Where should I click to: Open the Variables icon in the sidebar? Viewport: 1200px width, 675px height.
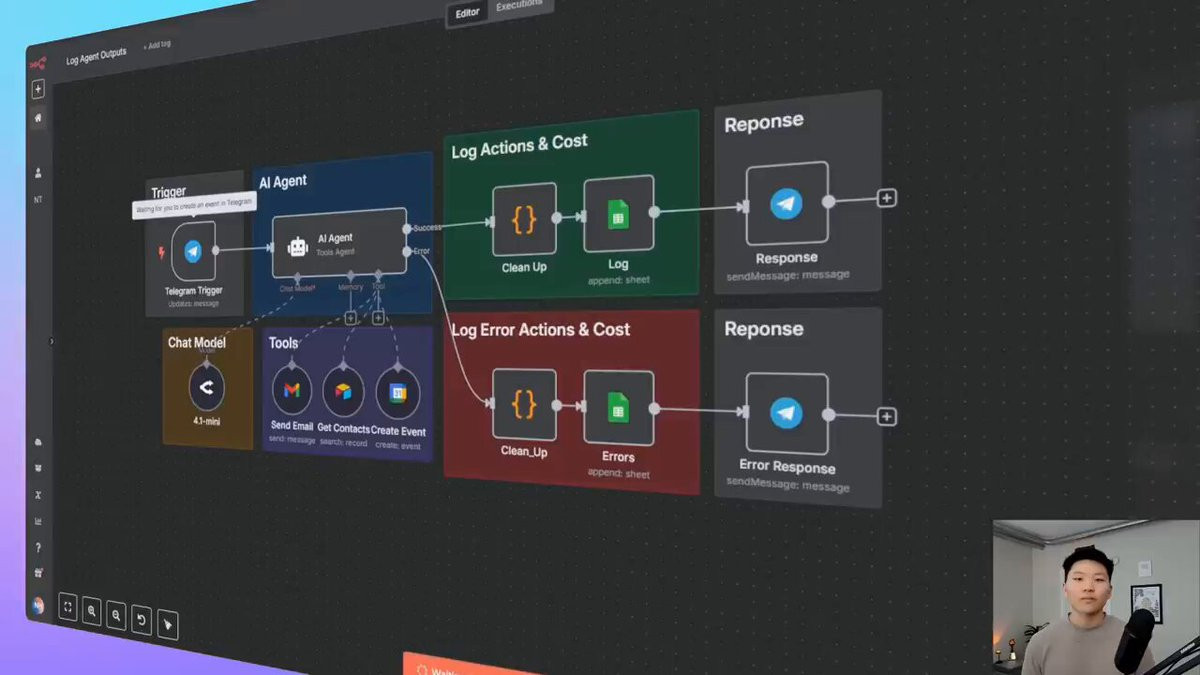pyautogui.click(x=39, y=495)
